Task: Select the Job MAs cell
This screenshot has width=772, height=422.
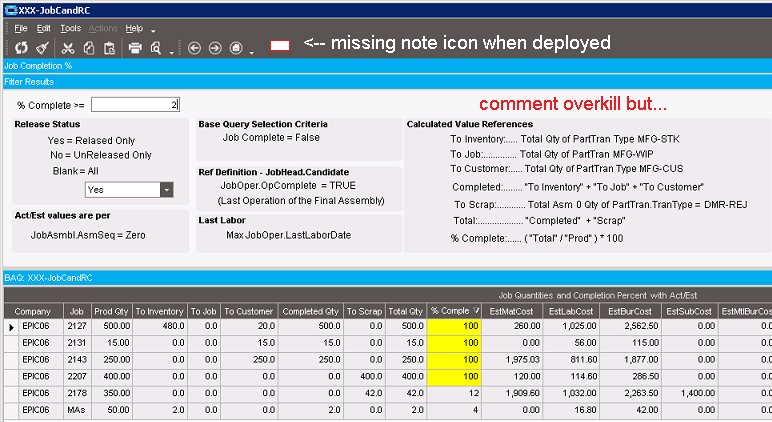Action: tap(77, 410)
